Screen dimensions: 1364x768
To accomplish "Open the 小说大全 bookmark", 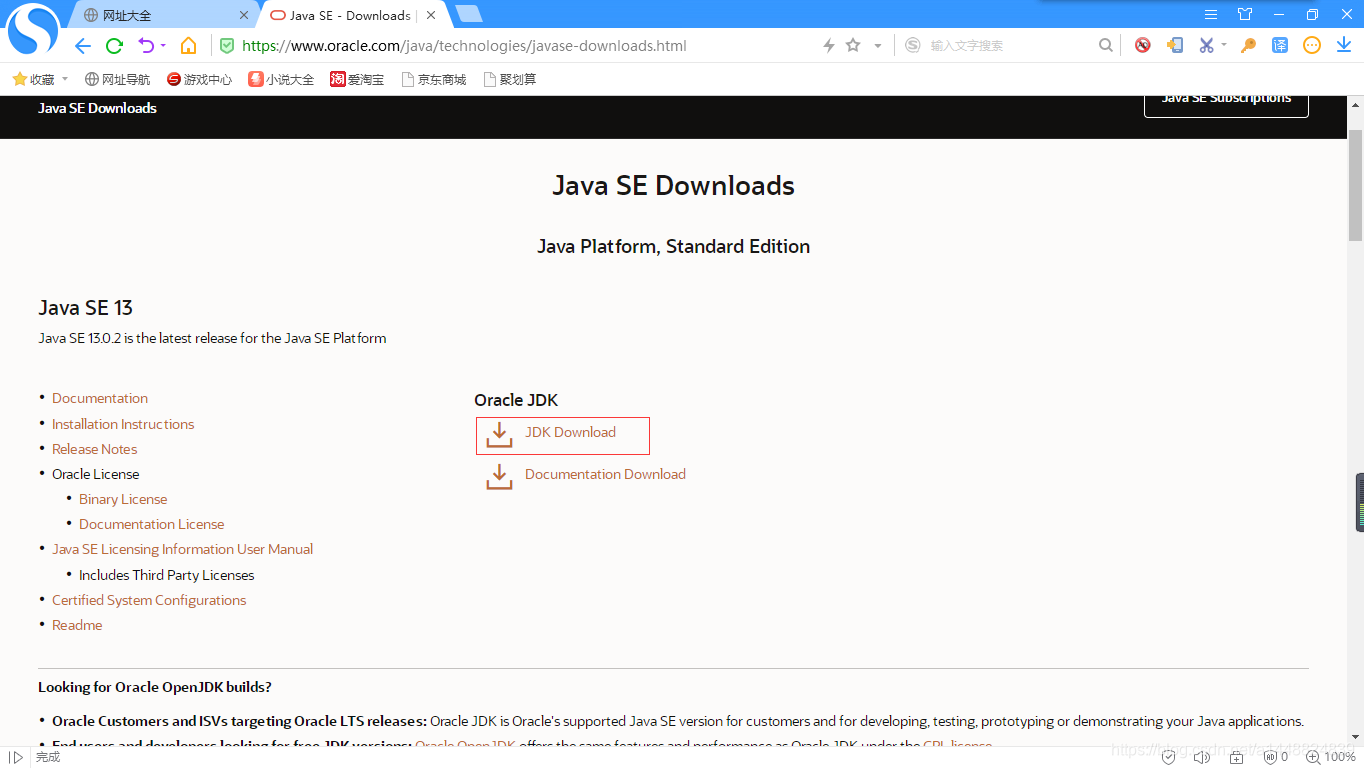I will click(281, 79).
